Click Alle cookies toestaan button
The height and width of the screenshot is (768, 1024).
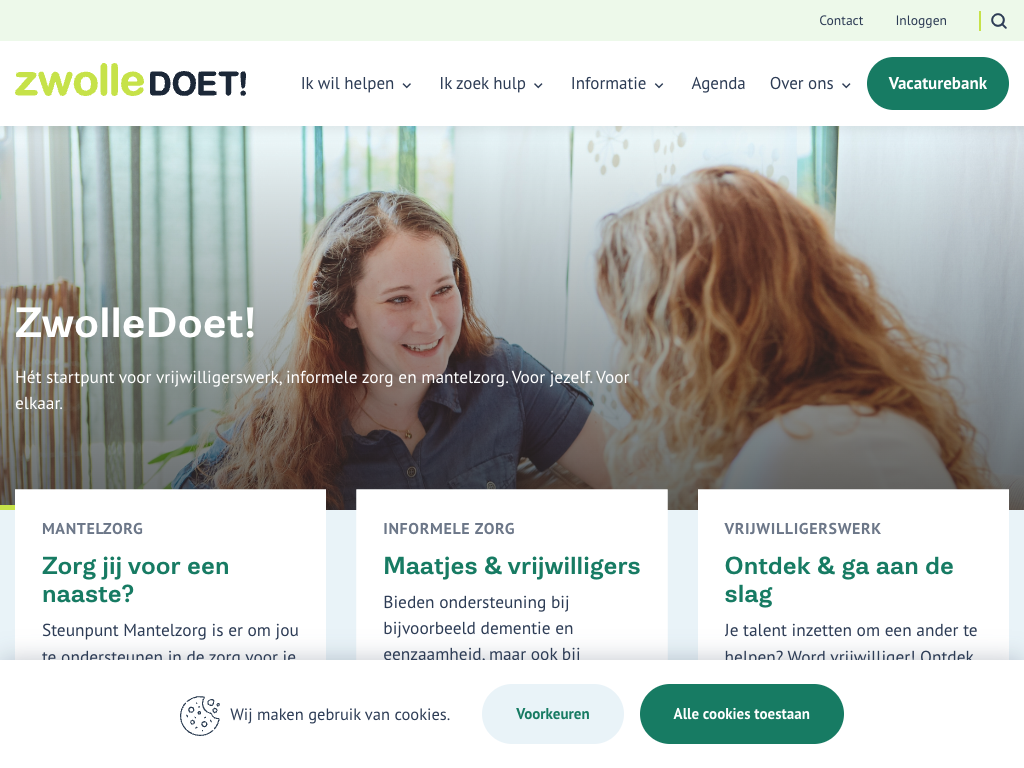[x=741, y=714]
